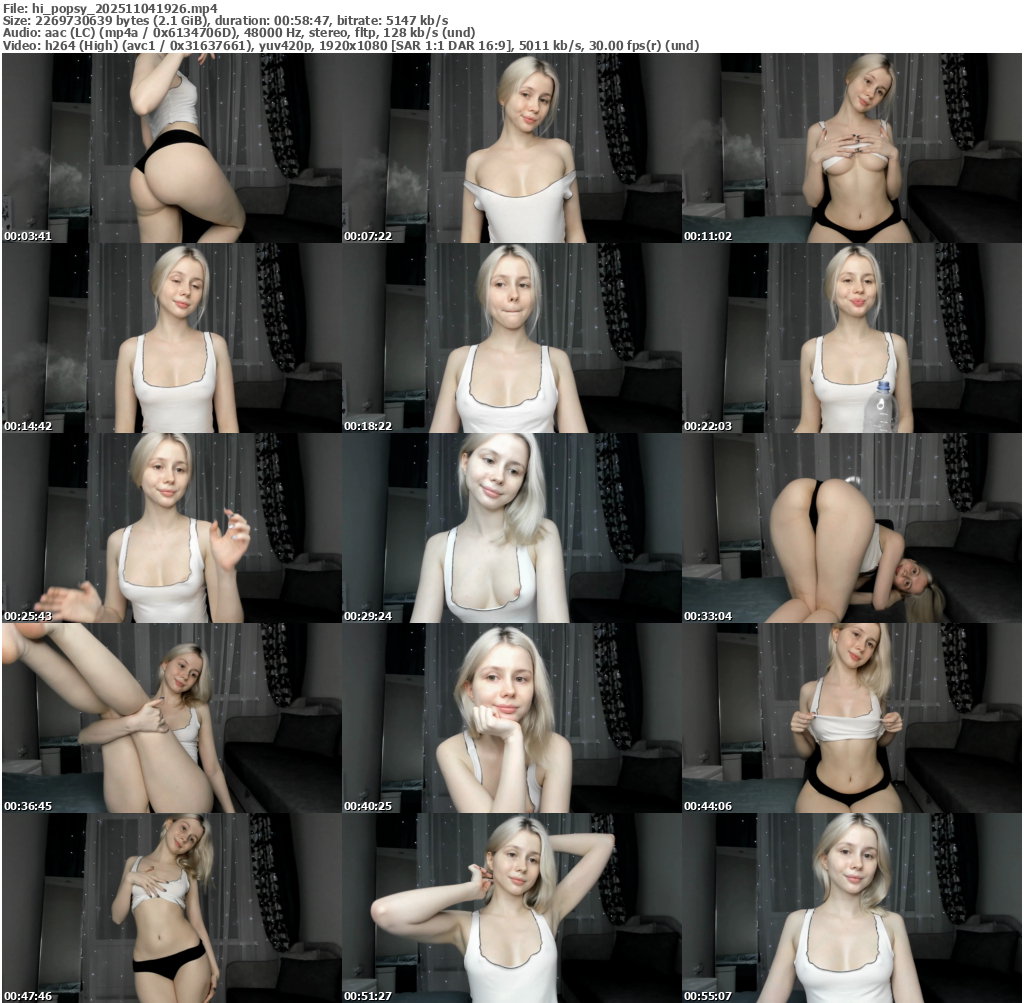
Task: Choose the 00:18:22 thumbnail
Action: [511, 338]
